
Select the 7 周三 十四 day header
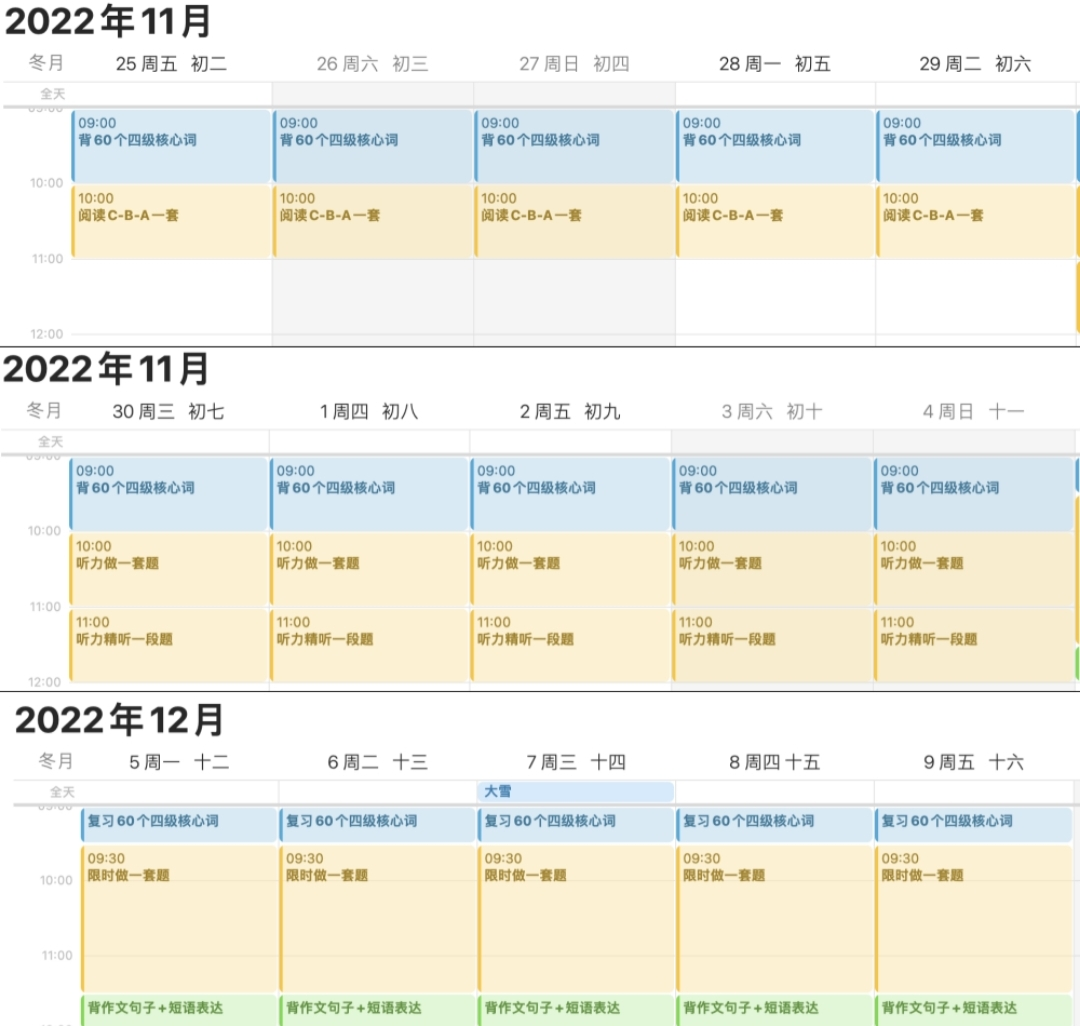pos(575,762)
